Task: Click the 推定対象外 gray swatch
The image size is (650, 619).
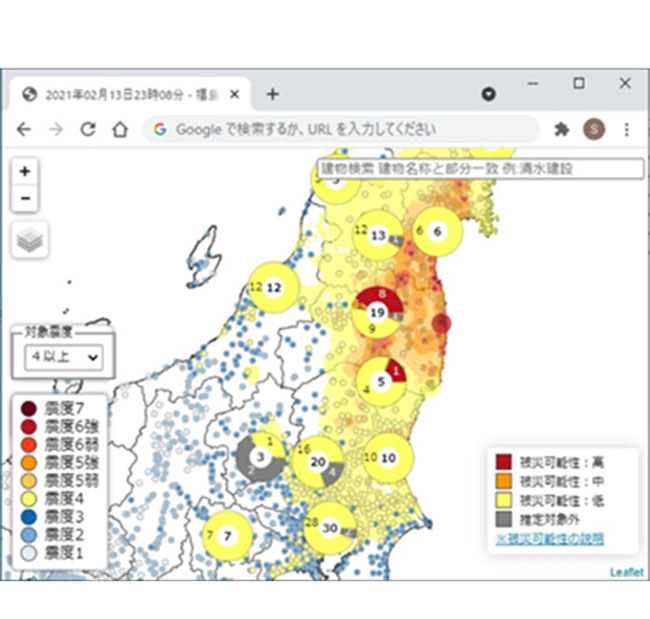Action: [504, 519]
